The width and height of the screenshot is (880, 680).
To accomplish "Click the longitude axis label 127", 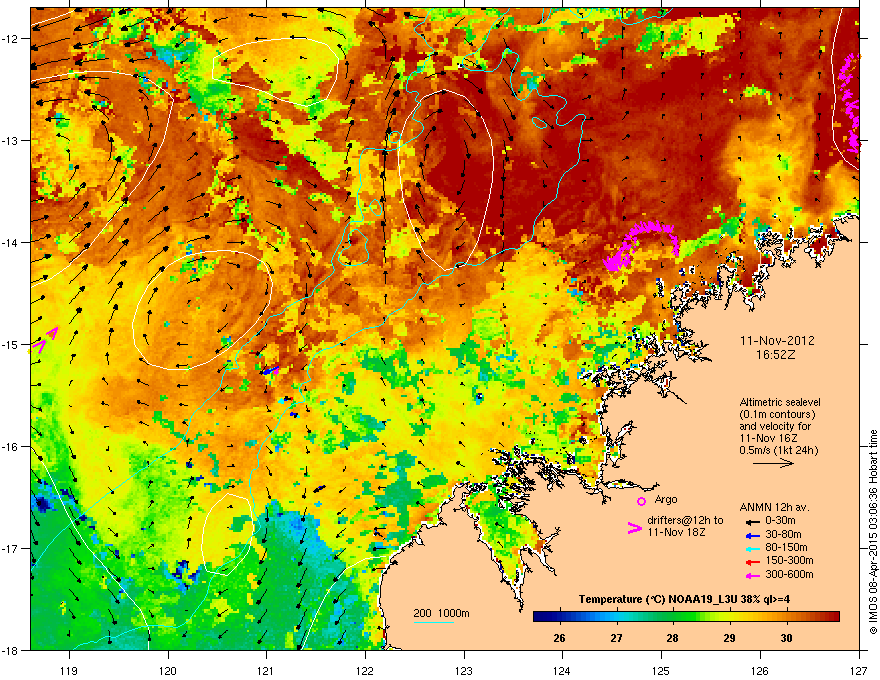I will 859,670.
